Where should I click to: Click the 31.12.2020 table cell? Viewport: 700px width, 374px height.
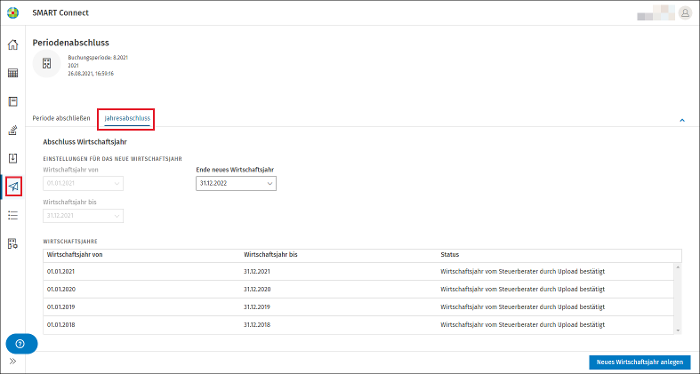tap(257, 289)
